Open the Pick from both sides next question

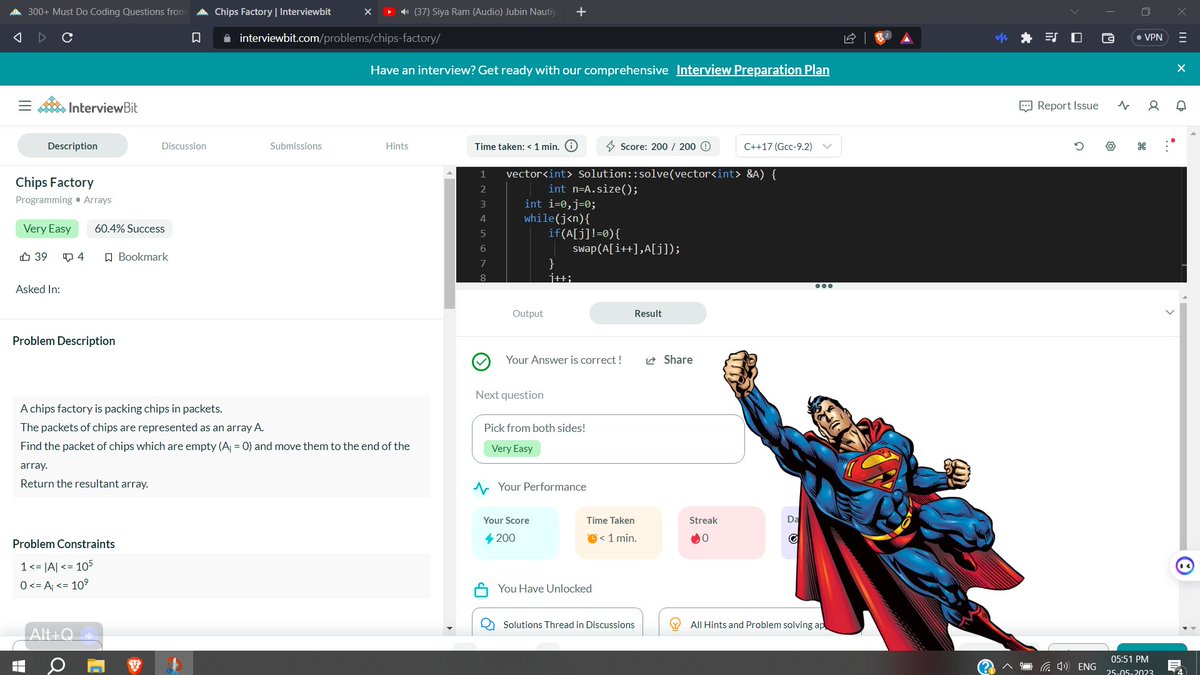click(x=608, y=439)
